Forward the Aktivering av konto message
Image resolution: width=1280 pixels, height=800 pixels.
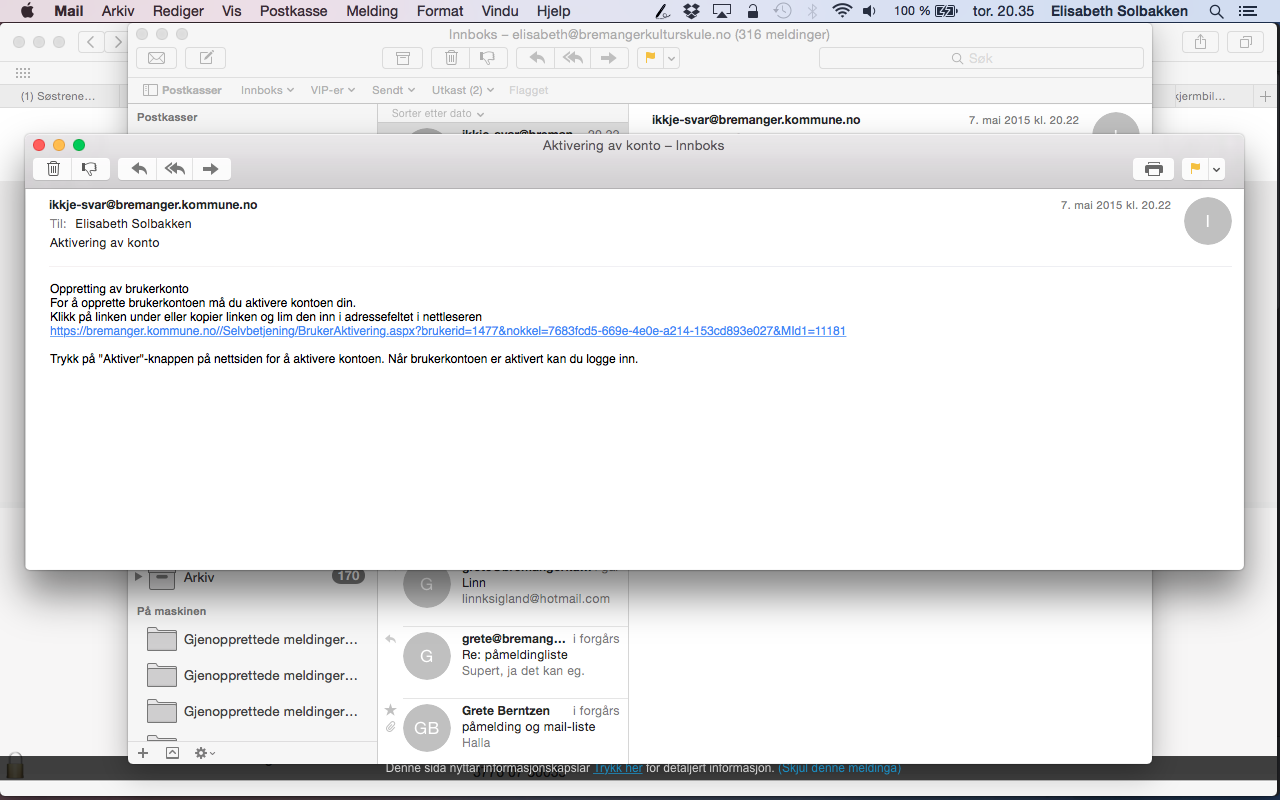click(x=211, y=169)
